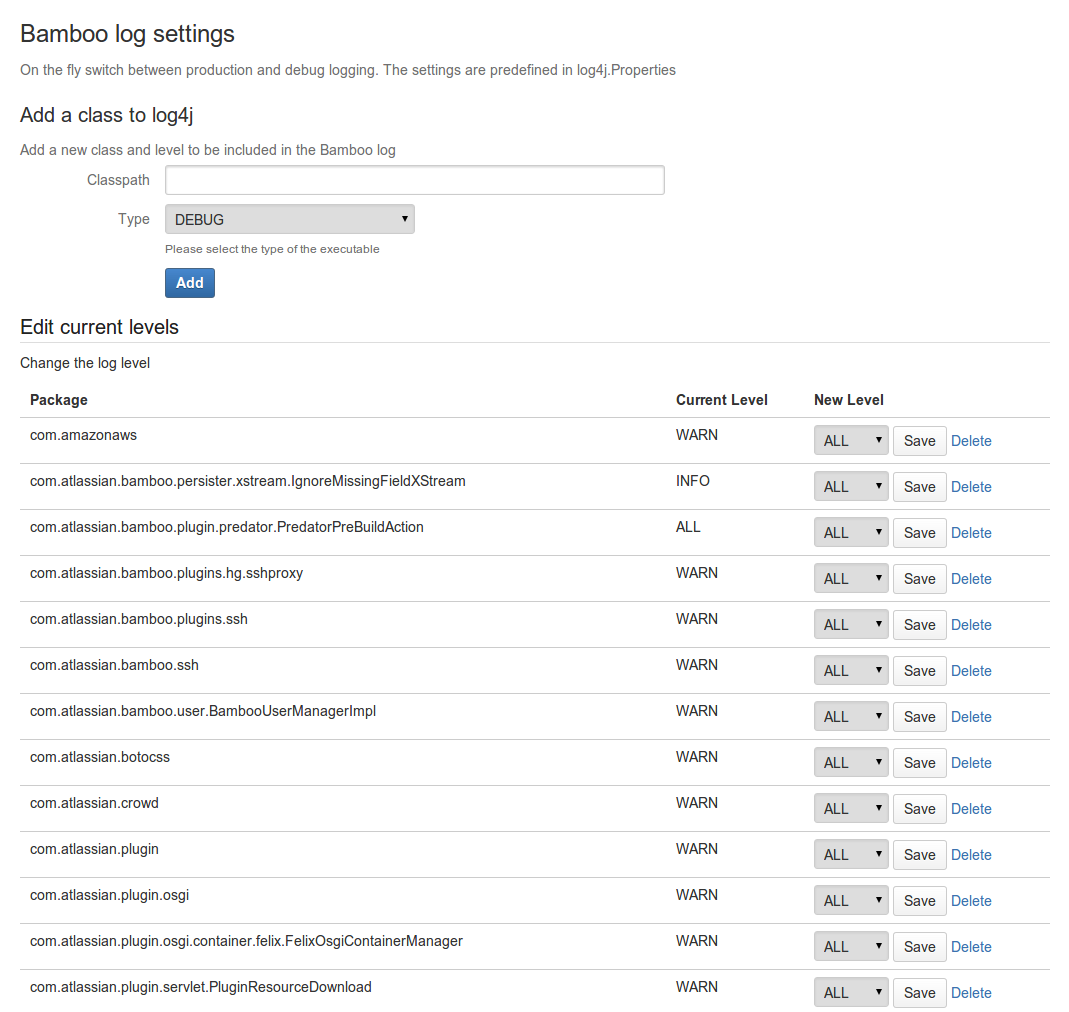Open New Level dropdown for com.atlassian.bamboo.ssh
1069x1012 pixels.
[x=851, y=671]
